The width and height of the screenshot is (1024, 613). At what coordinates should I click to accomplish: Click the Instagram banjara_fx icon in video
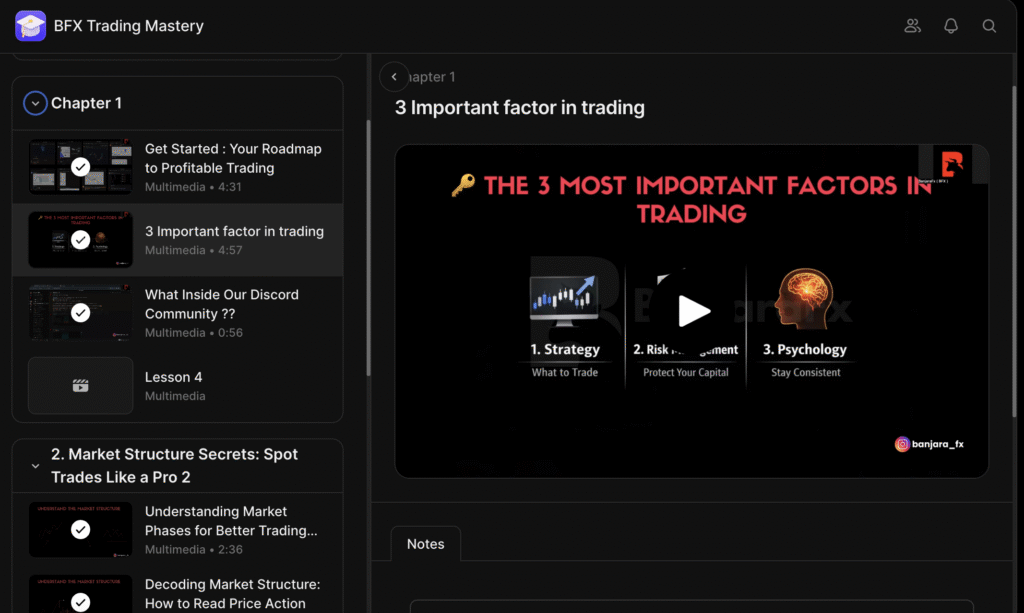pos(903,444)
